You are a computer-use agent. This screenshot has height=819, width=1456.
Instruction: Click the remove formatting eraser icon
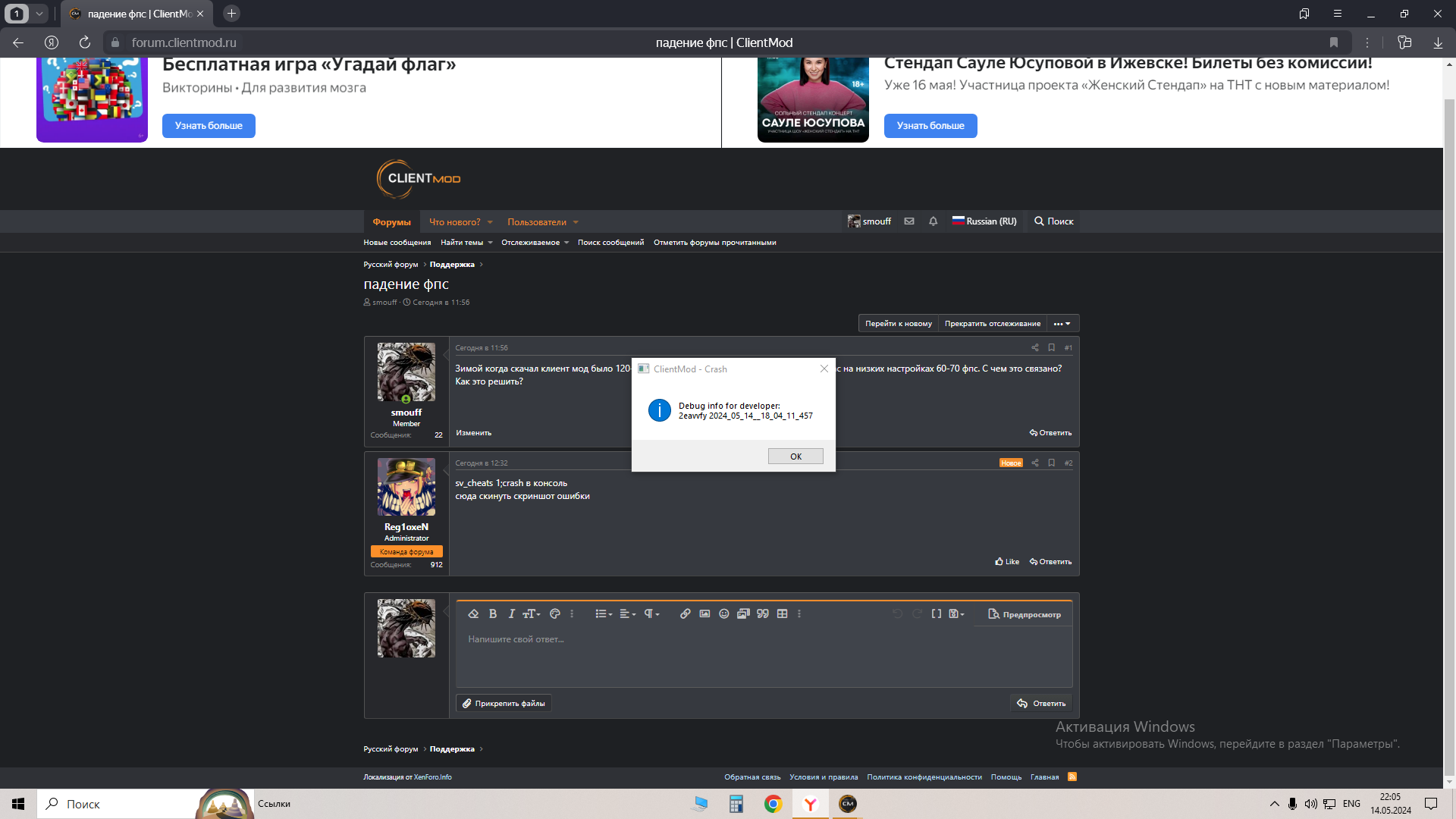[473, 613]
